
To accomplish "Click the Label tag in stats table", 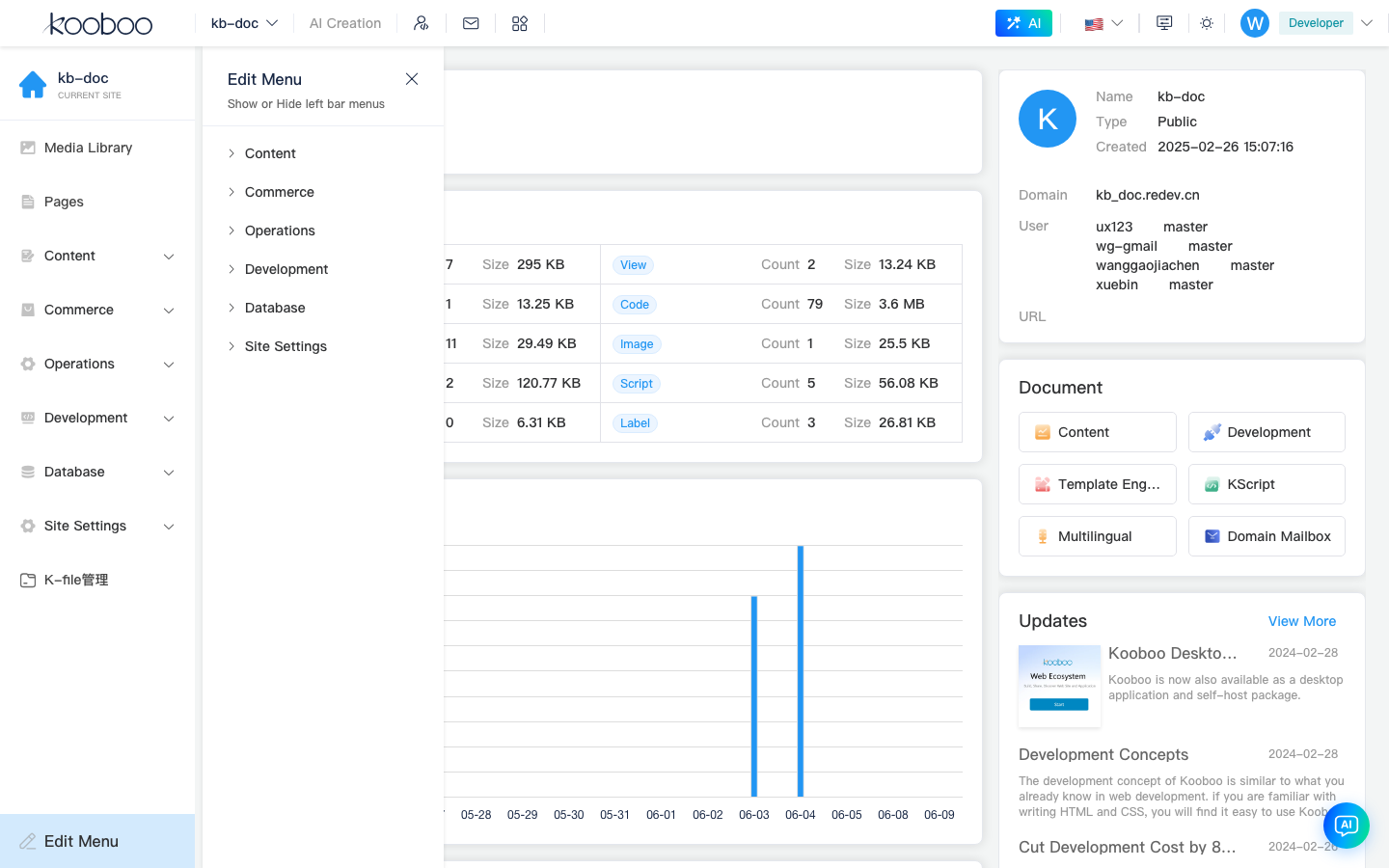I will (x=635, y=423).
